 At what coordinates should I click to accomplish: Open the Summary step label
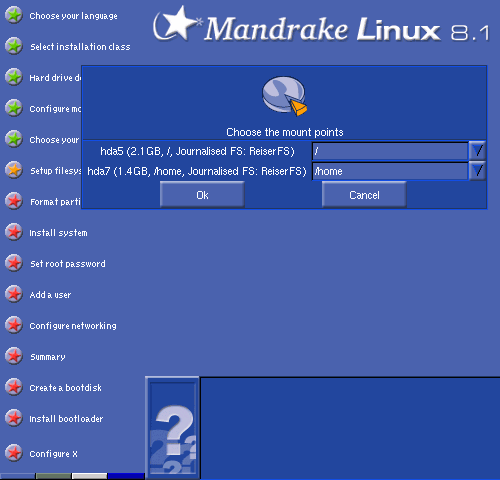point(48,357)
